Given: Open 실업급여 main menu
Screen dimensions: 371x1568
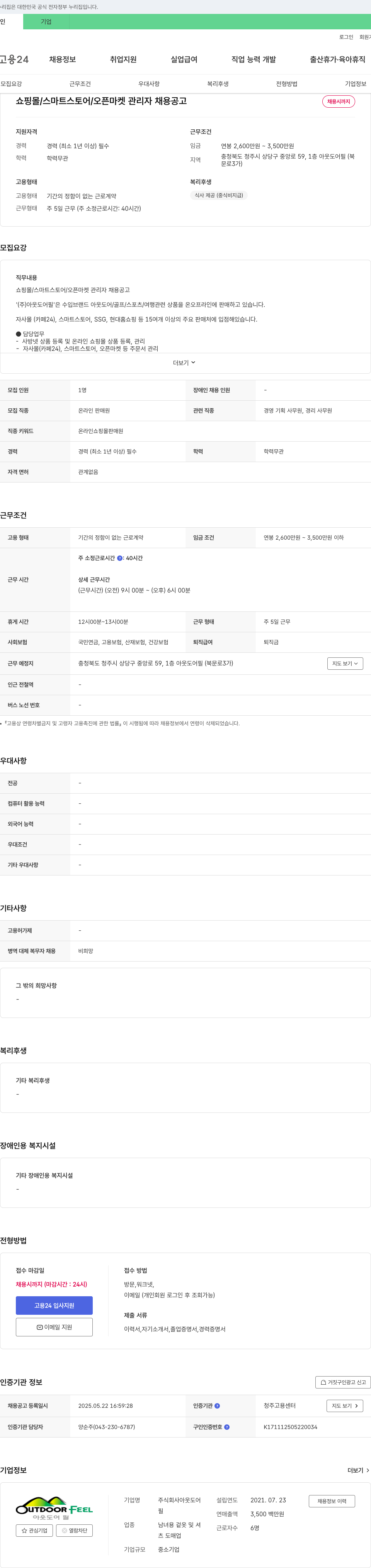Looking at the screenshot, I should 184,59.
